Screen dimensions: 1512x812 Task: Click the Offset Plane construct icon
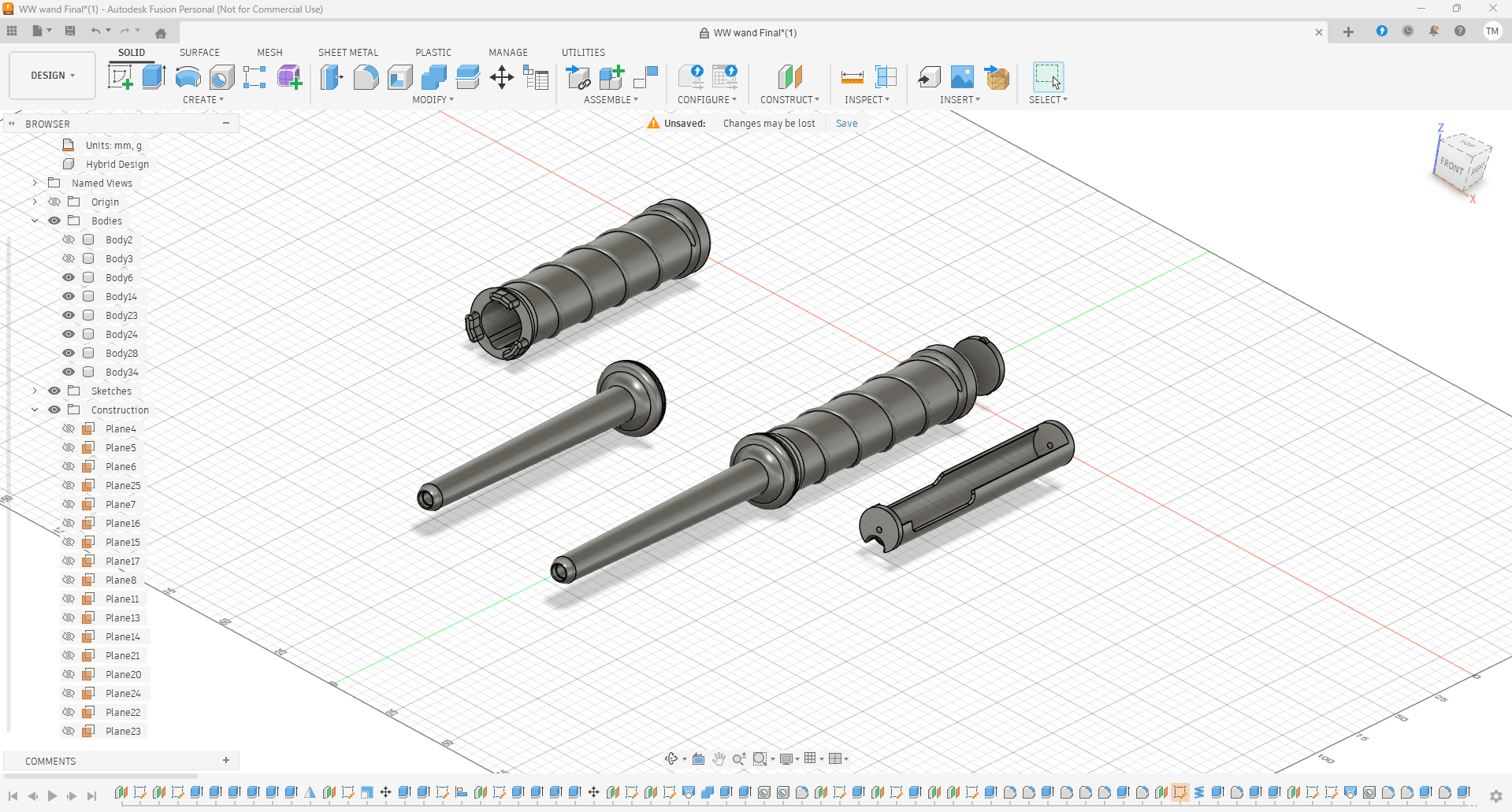point(789,77)
